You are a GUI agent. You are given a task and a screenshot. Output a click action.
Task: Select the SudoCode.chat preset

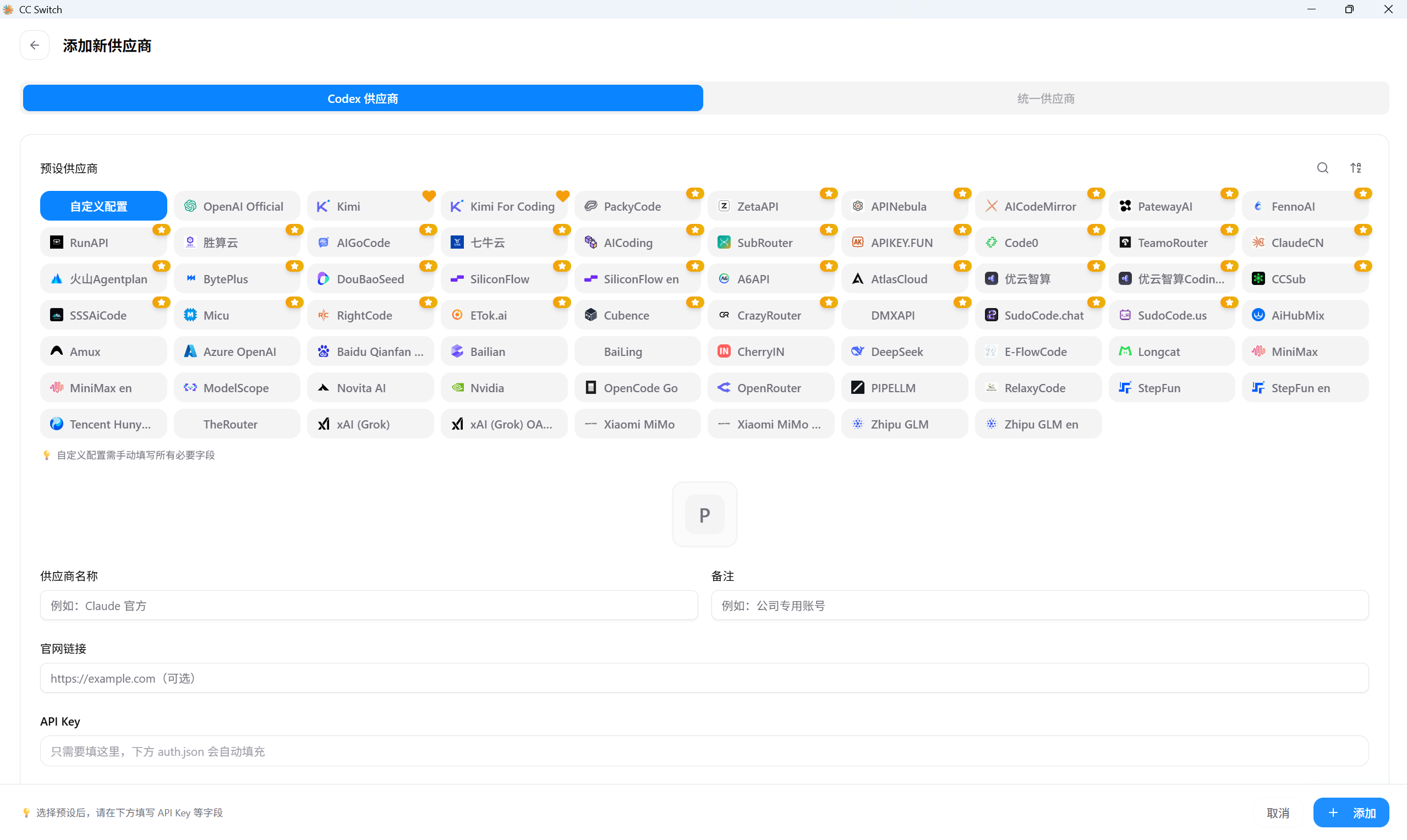[x=1038, y=315]
